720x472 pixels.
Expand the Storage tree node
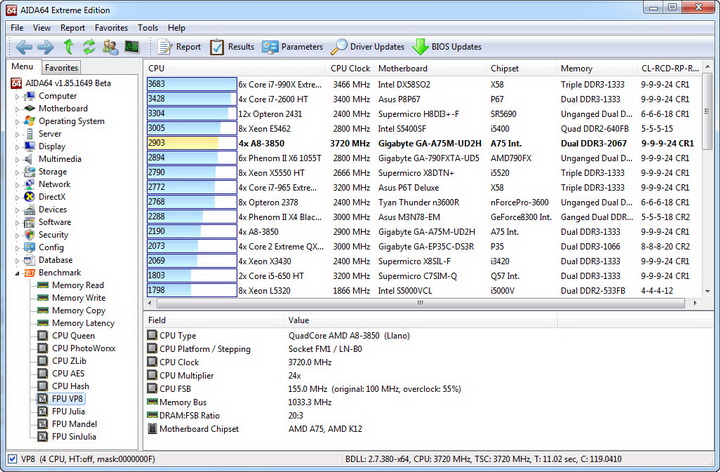coord(17,172)
